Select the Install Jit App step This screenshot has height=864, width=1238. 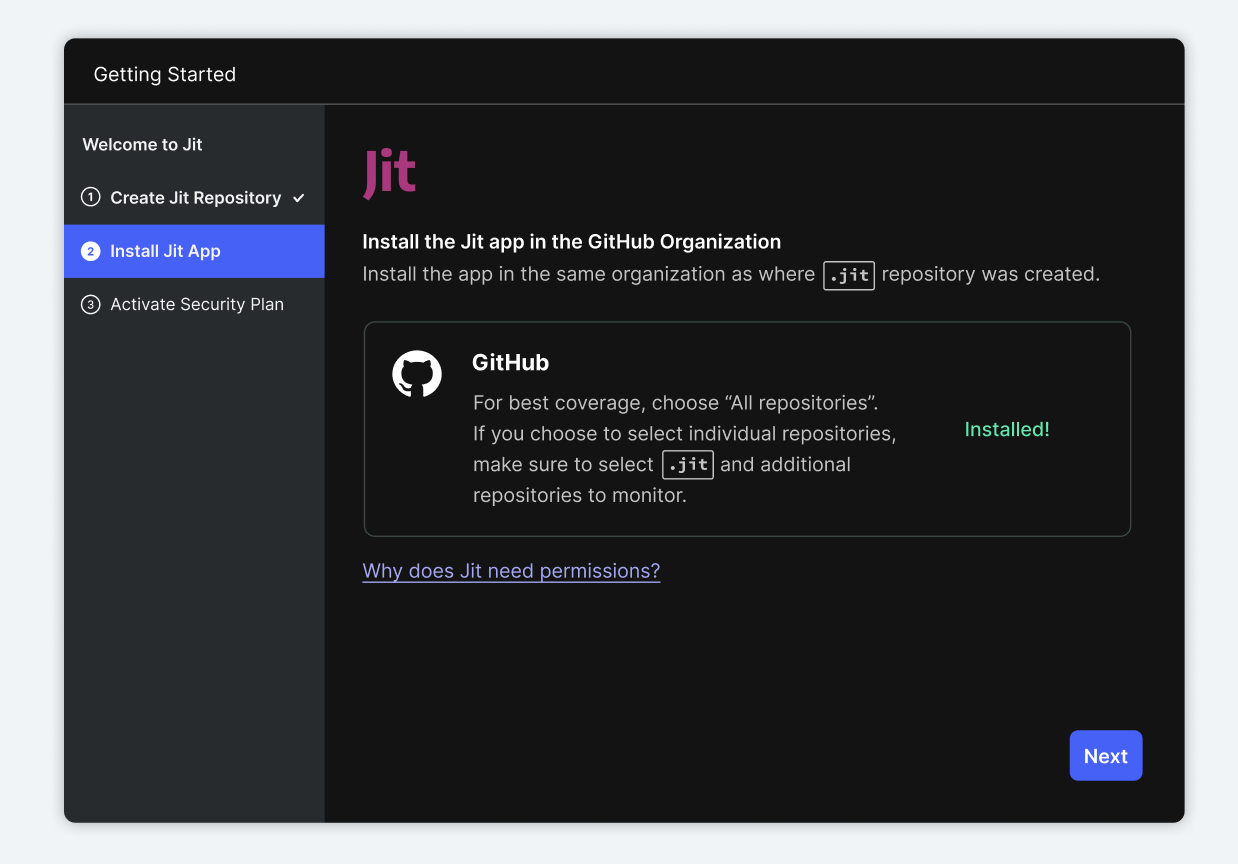click(194, 251)
